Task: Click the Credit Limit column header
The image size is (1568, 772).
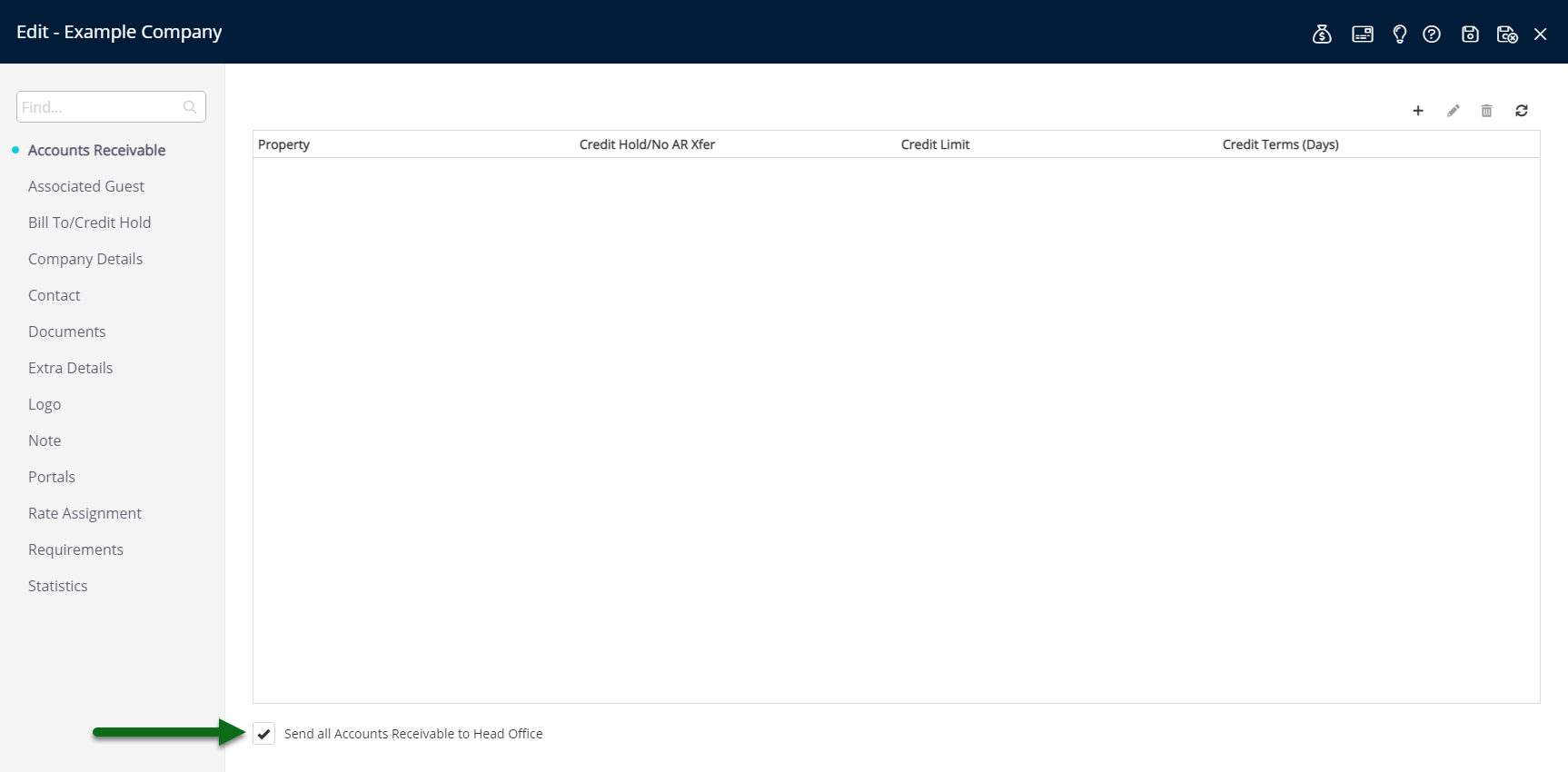Action: [935, 144]
